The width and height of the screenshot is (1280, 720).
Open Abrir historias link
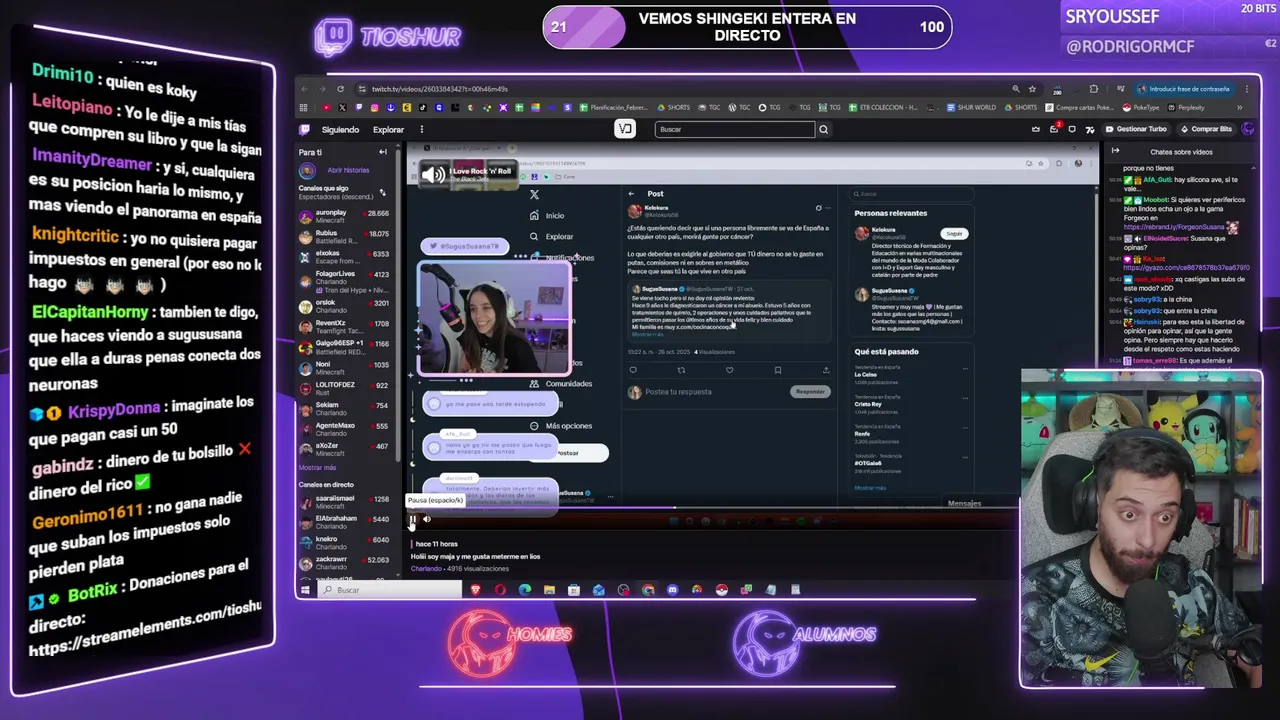tap(348, 170)
